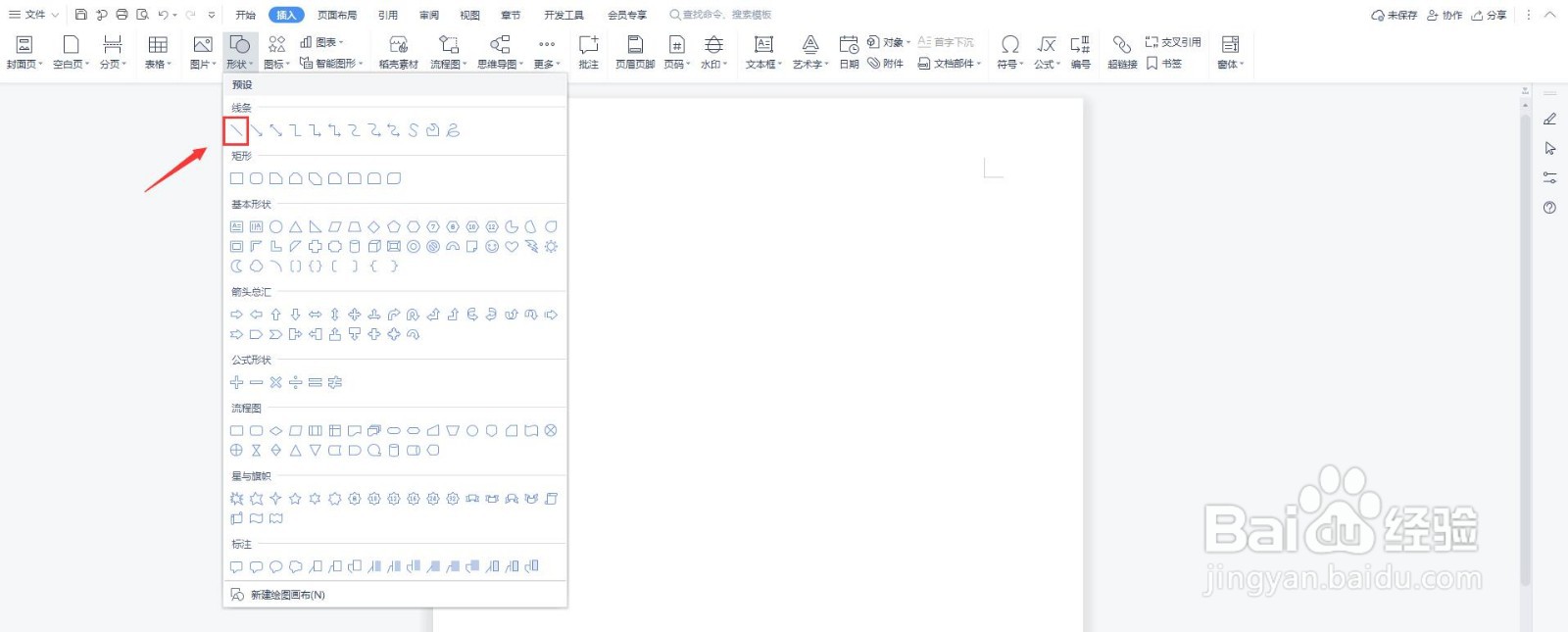Viewport: 1568px width, 632px height.
Task: Click the 页眉页脚 button
Action: click(x=635, y=52)
